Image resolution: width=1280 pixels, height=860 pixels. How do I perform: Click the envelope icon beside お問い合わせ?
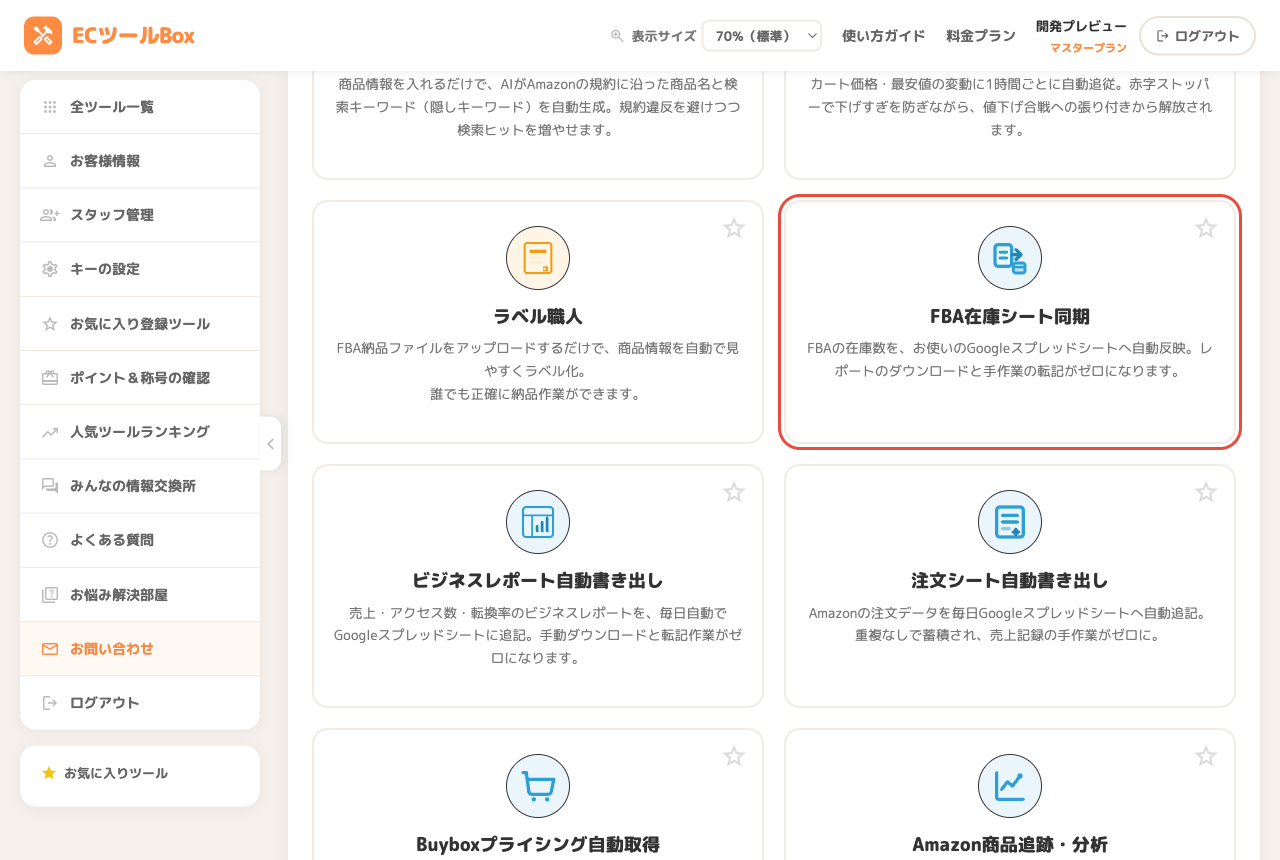[50, 649]
